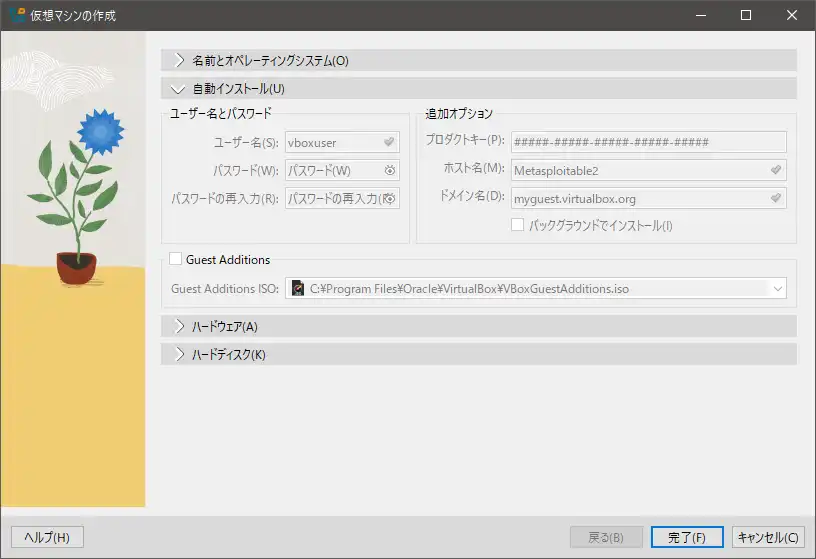
Task: Click the VirtualBox icon in title bar
Action: coord(17,15)
